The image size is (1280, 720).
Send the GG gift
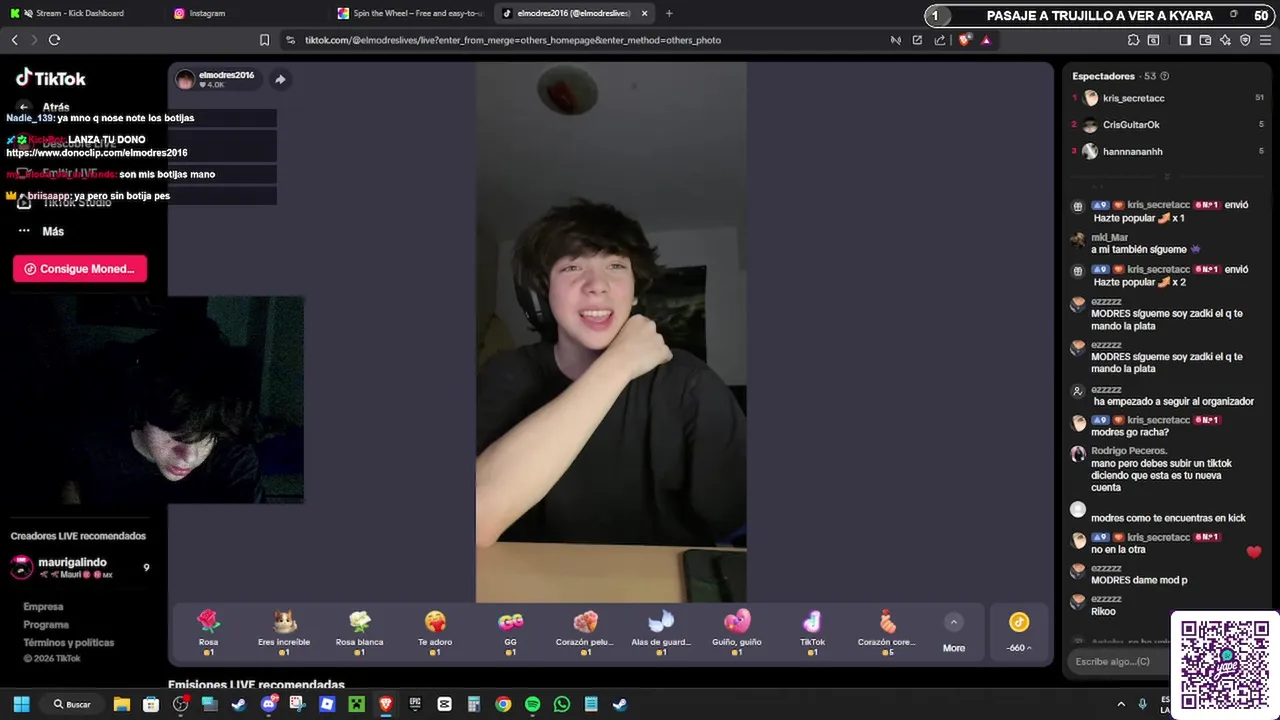[x=510, y=632]
